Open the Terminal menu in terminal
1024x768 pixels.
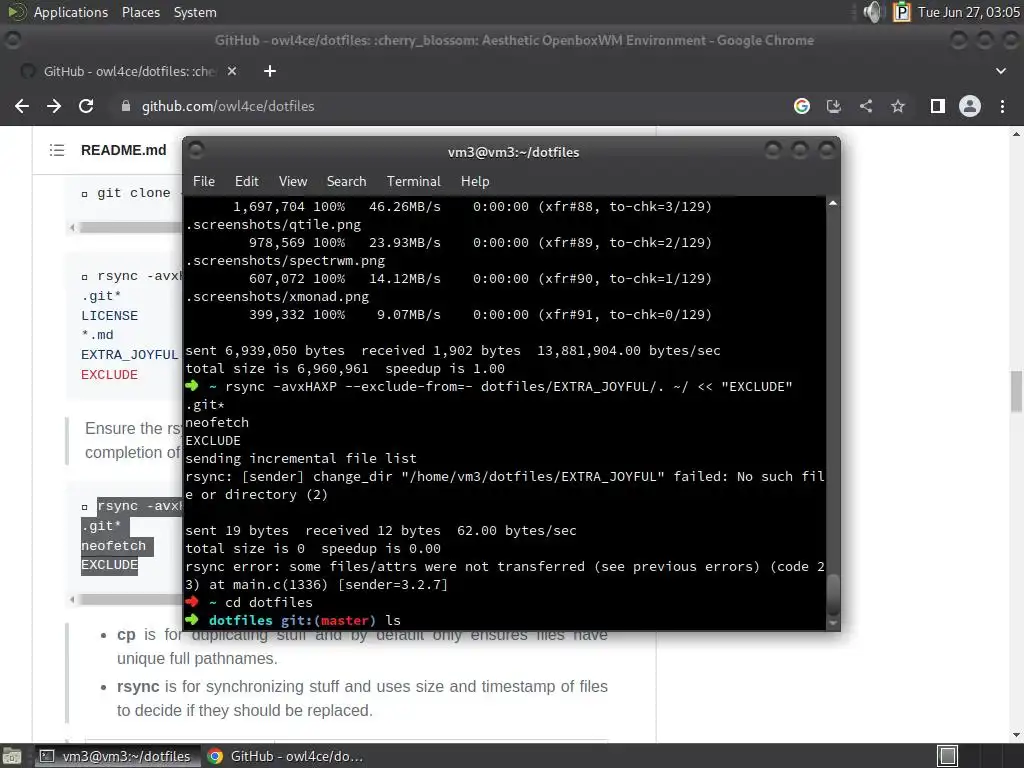coord(413,181)
